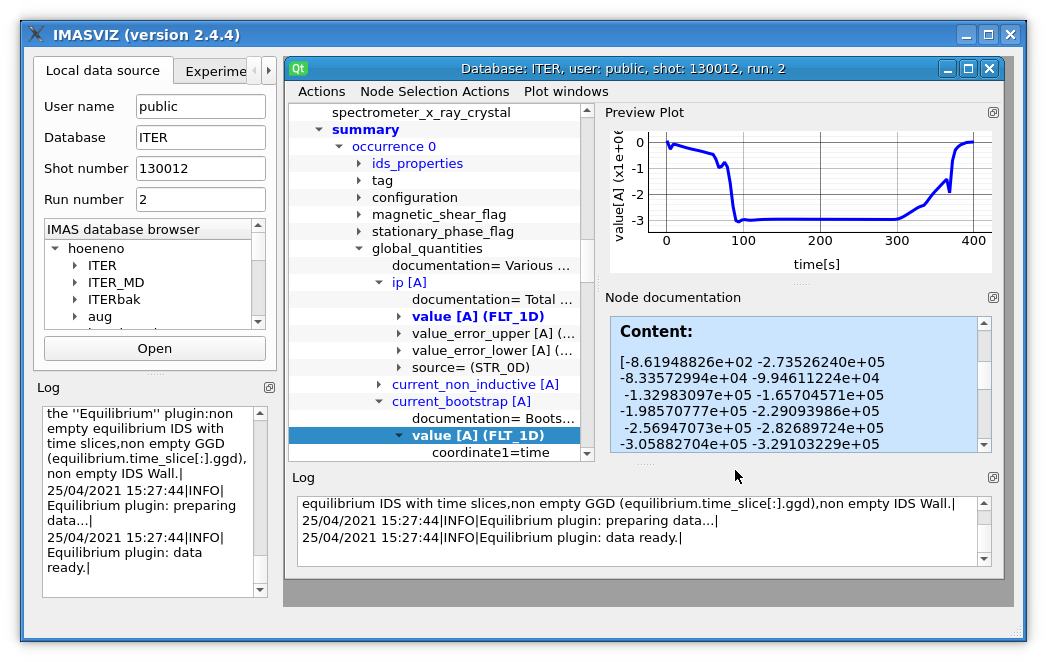Click the Qt logo window menu icon
The width and height of the screenshot is (1047, 662).
pos(298,69)
